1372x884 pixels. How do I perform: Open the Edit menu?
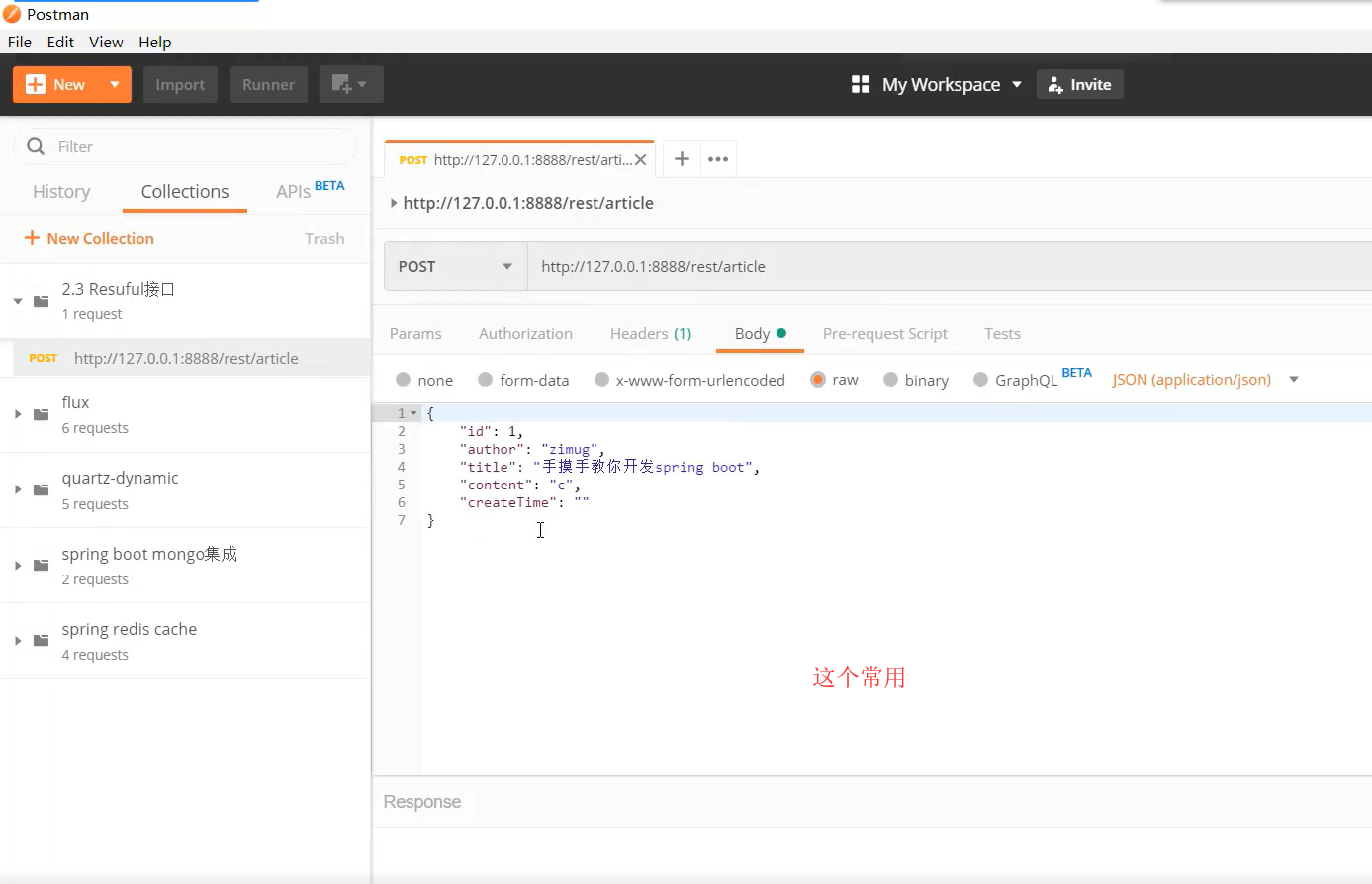pos(60,42)
